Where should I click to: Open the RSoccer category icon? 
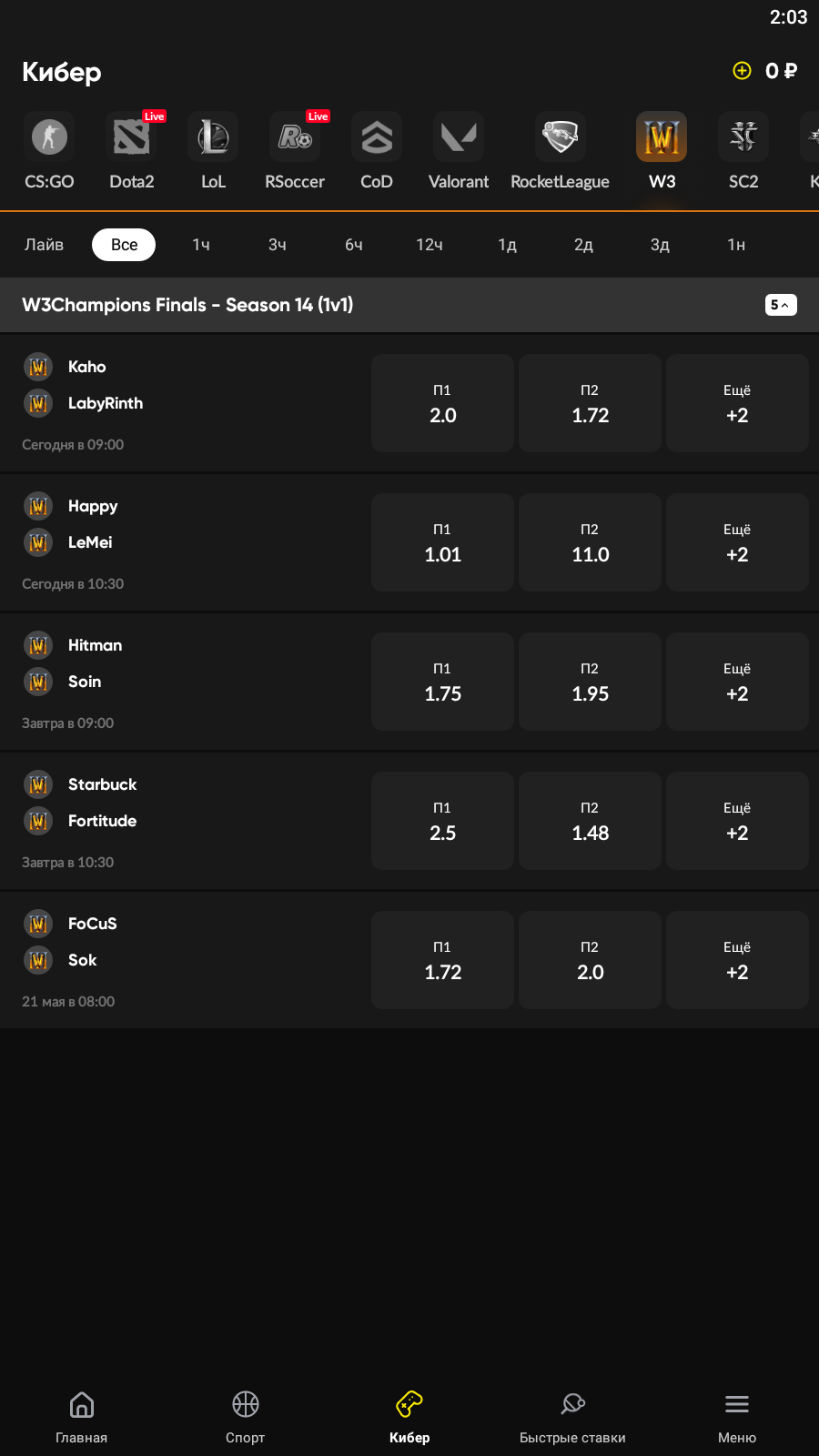click(x=295, y=137)
